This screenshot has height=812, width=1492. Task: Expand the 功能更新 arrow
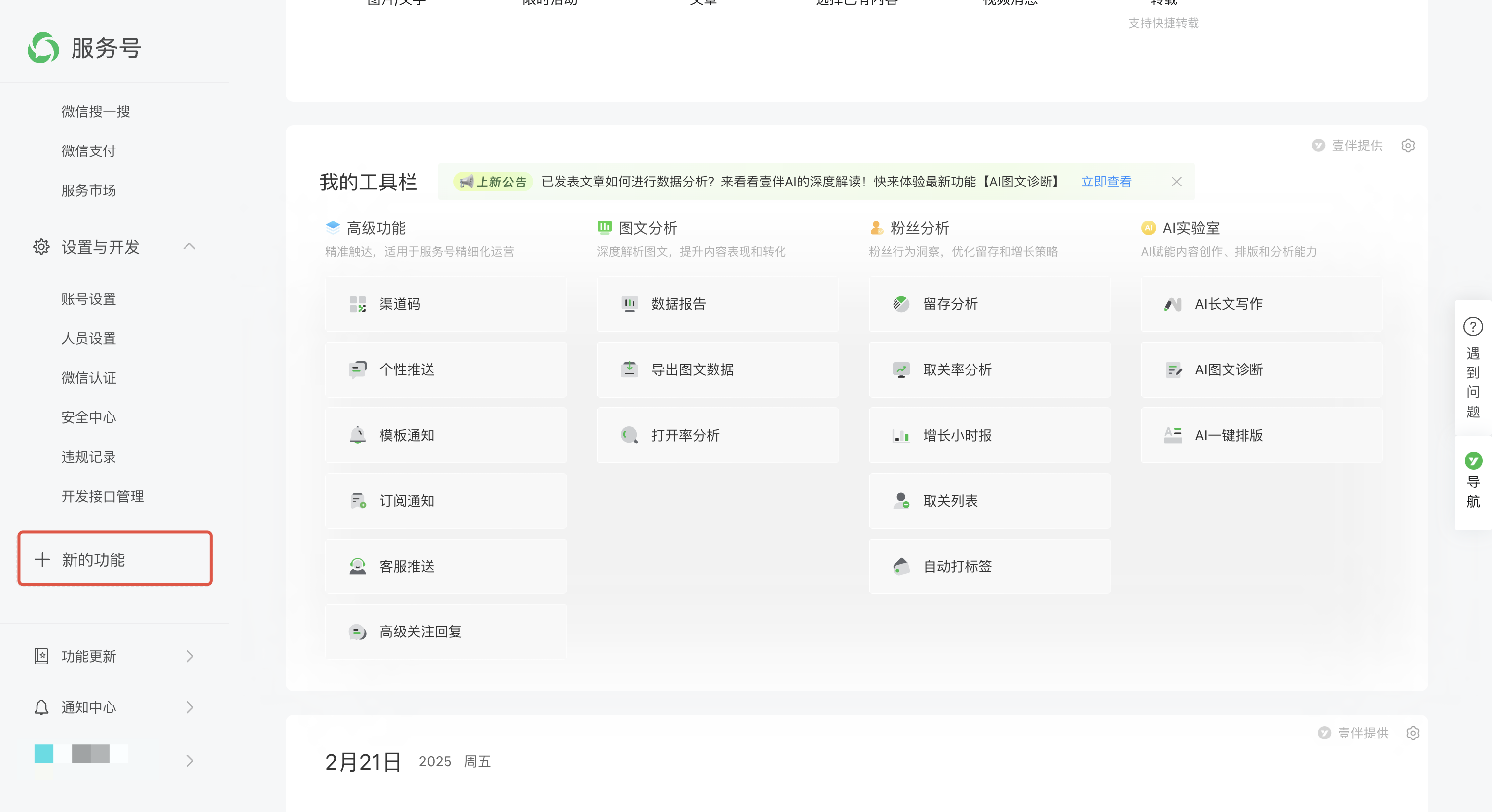tap(190, 656)
